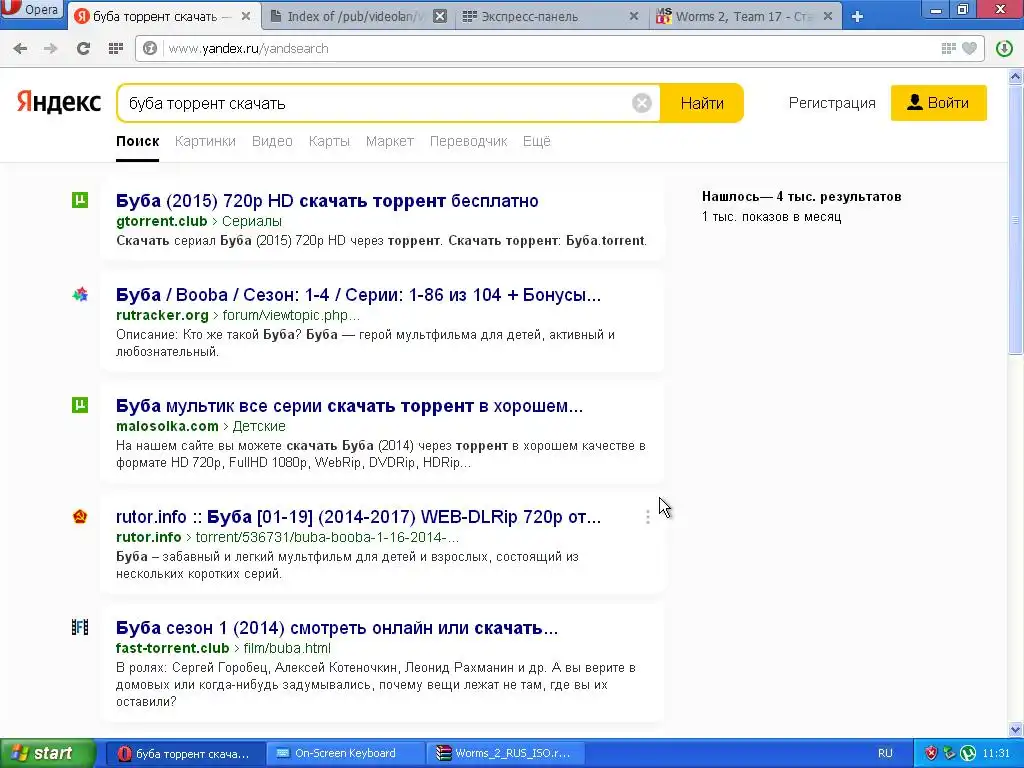Select the Переводчик search tab

pos(468,141)
